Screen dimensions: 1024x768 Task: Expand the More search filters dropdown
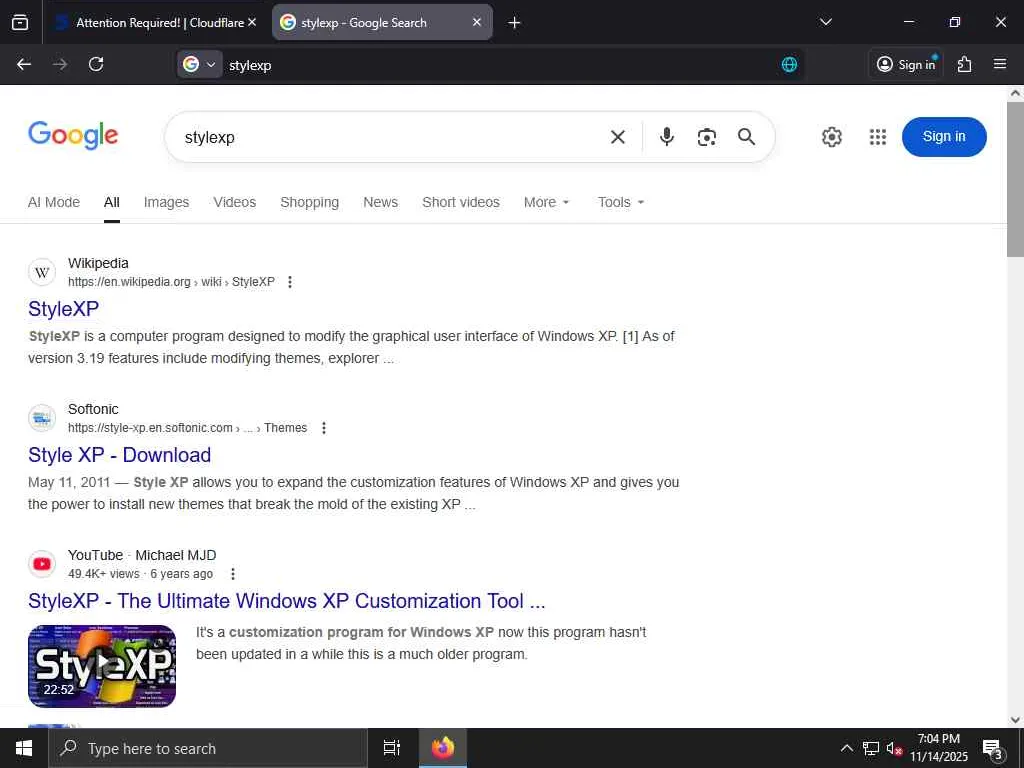tap(547, 202)
